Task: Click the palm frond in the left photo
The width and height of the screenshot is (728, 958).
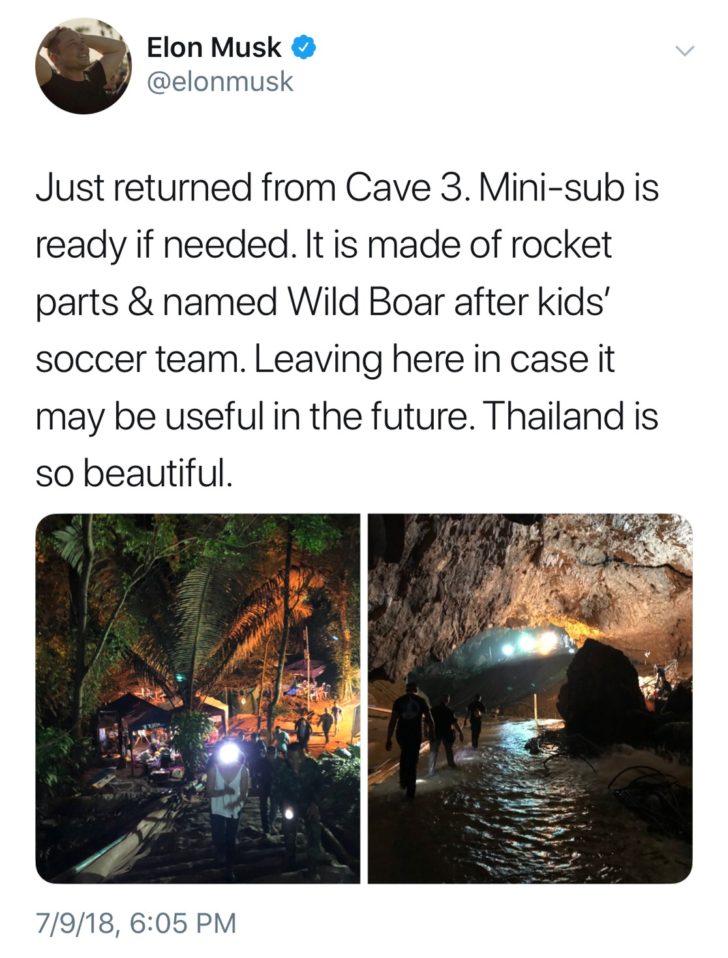Action: pos(202,617)
